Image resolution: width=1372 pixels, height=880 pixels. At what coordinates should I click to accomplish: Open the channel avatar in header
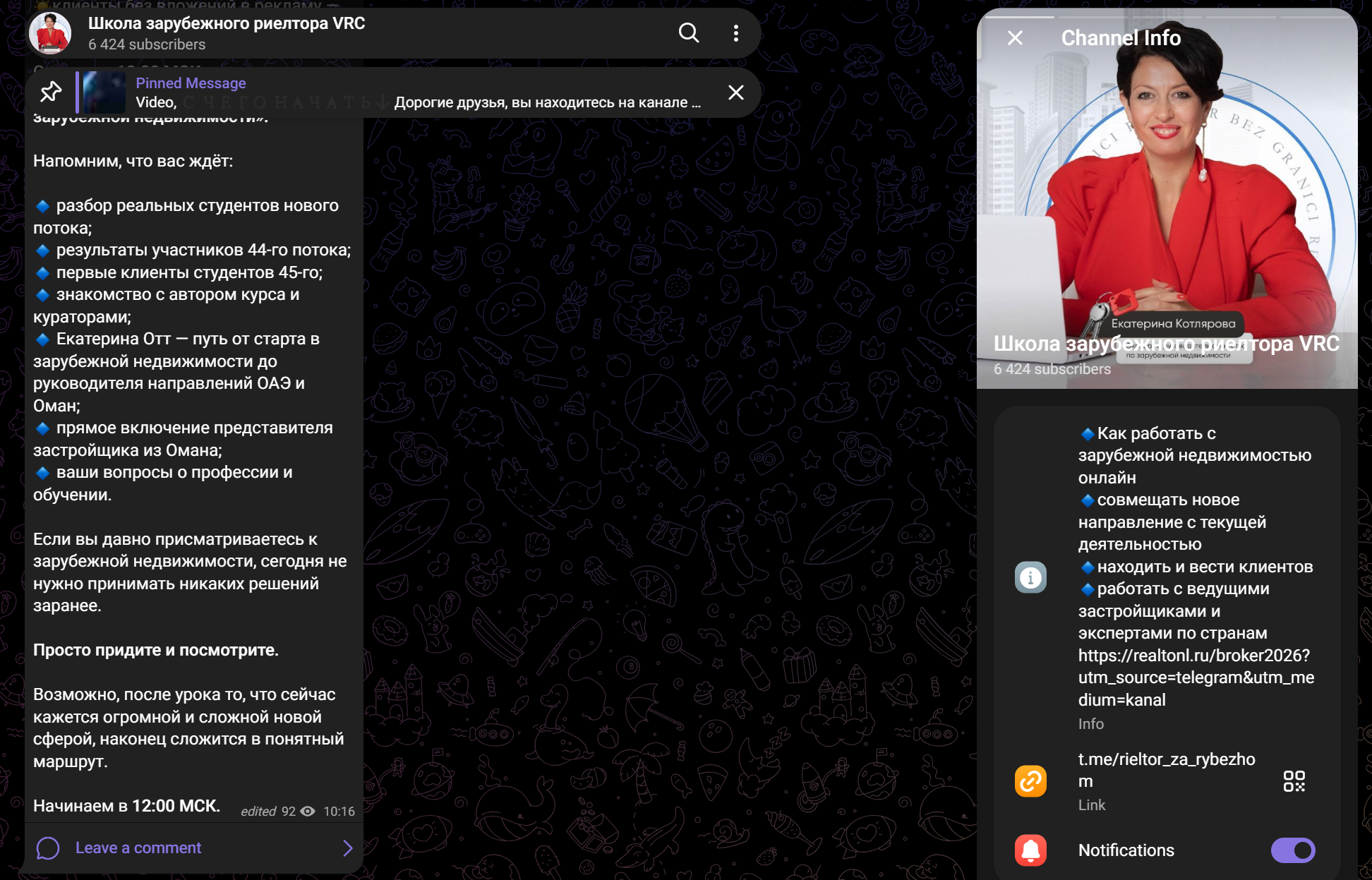pos(50,33)
